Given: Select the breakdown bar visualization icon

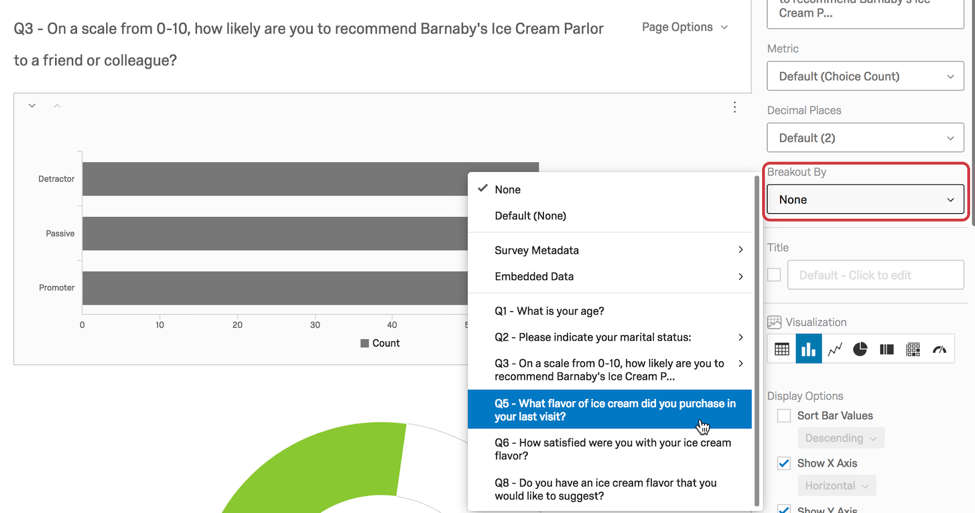Looking at the screenshot, I should (887, 349).
